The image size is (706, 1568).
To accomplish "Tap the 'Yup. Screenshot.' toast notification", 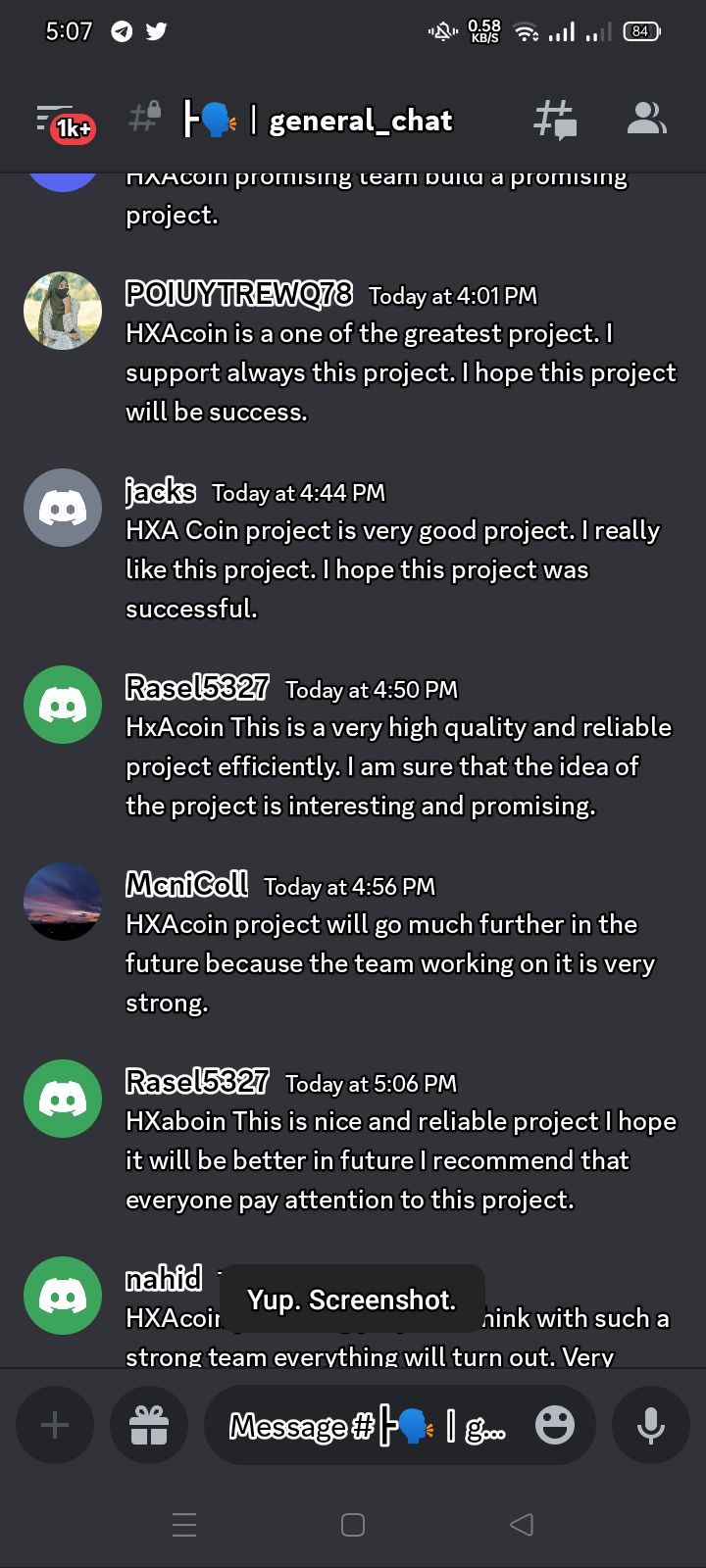I will [x=352, y=1299].
